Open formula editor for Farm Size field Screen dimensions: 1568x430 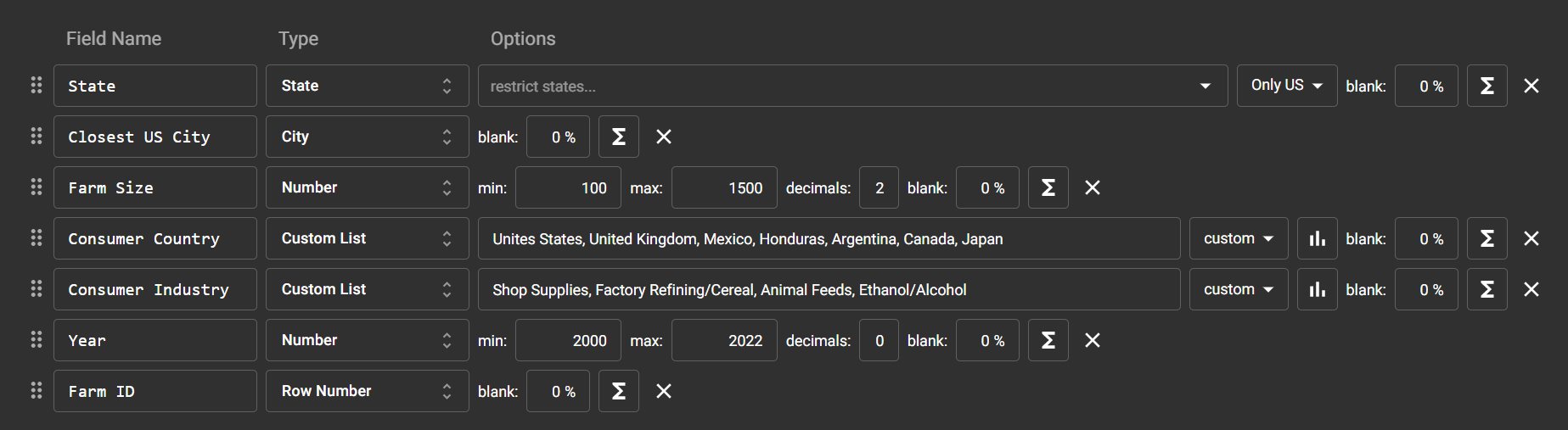1048,187
